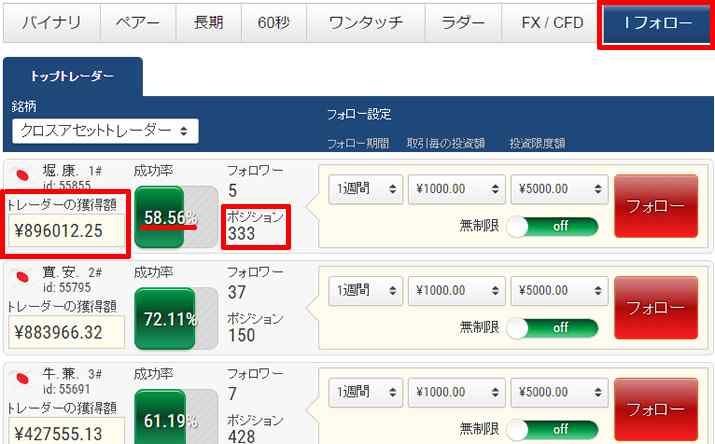
Task: Select the 長期 tab
Action: [x=208, y=23]
